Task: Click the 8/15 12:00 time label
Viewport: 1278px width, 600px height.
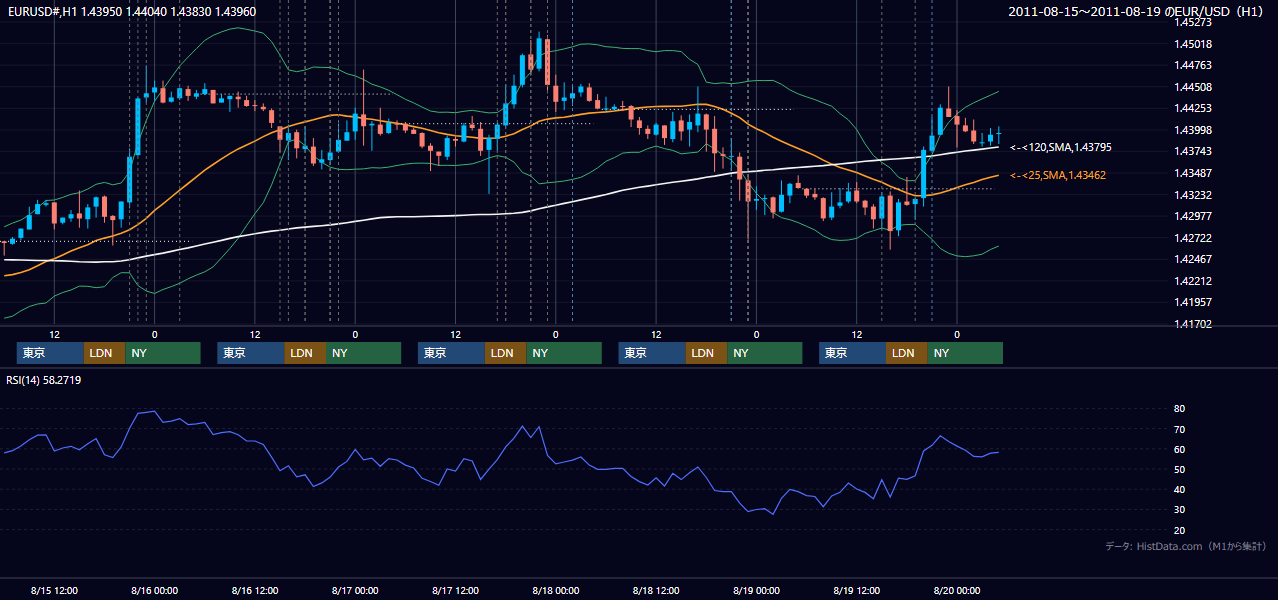Action: [54, 590]
